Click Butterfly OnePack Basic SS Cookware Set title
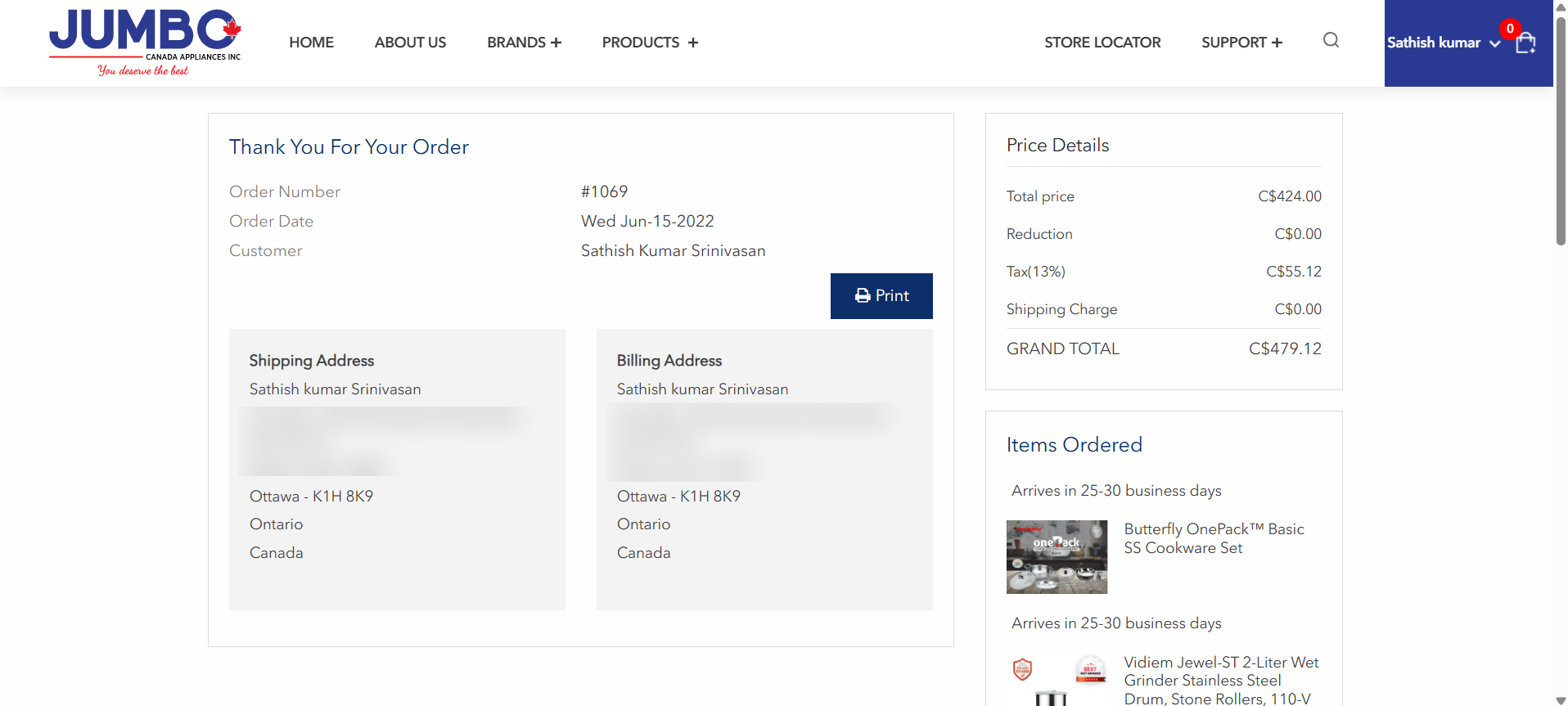1568x706 pixels. coord(1214,538)
